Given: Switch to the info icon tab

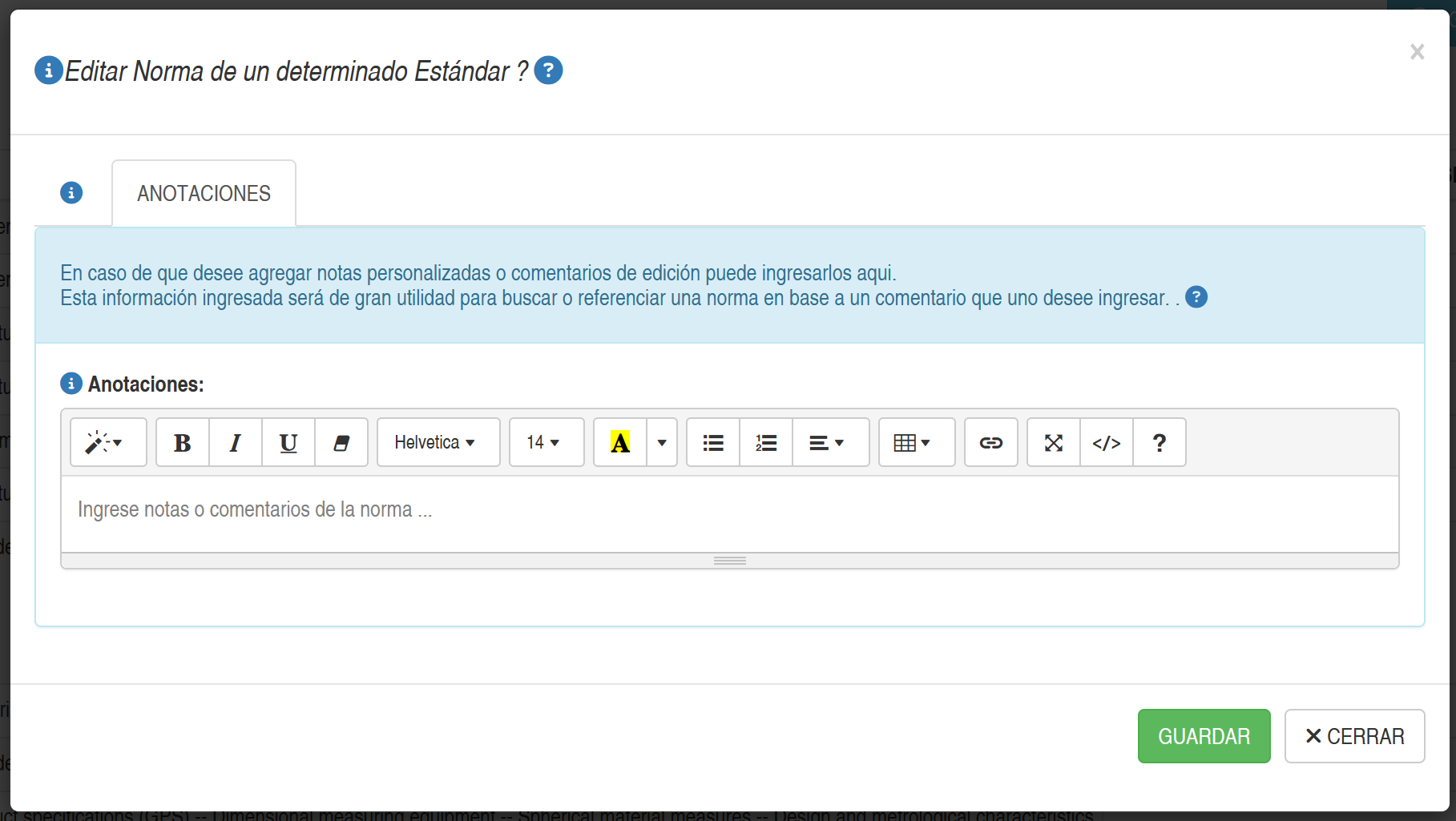Looking at the screenshot, I should click(71, 193).
